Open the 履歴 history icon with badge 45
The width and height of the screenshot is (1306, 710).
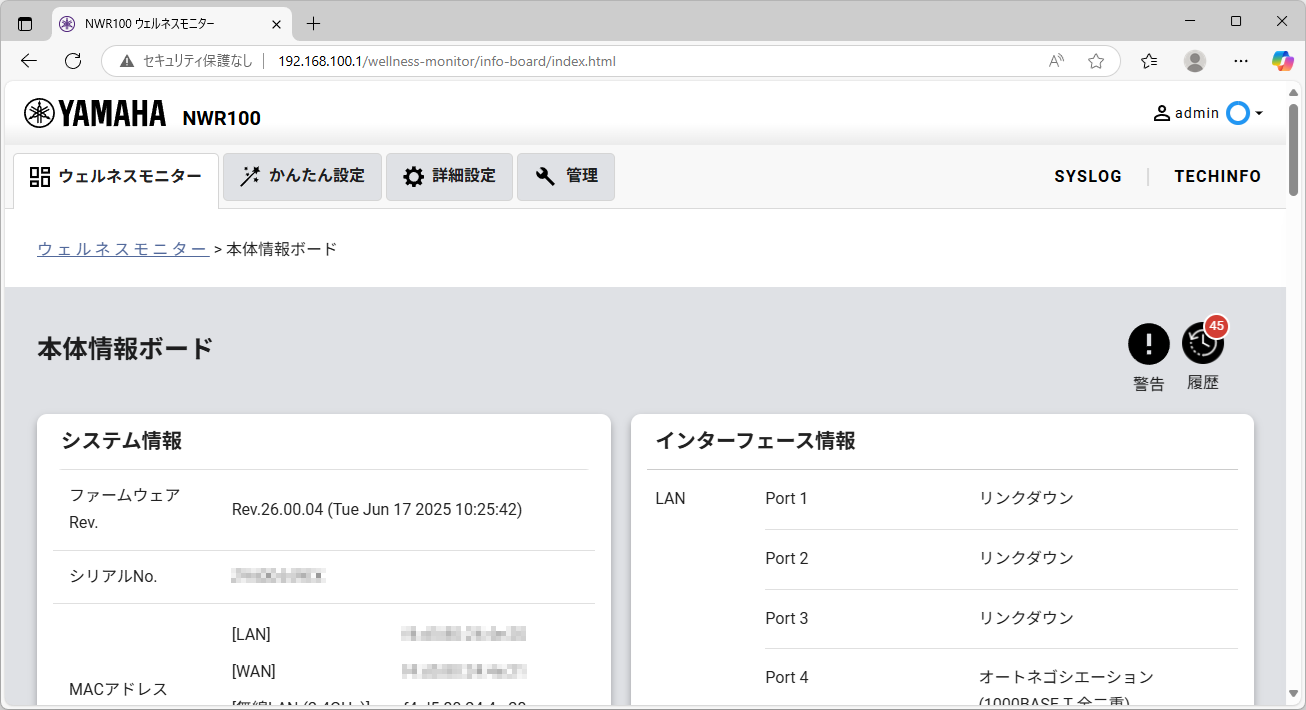coord(1202,343)
